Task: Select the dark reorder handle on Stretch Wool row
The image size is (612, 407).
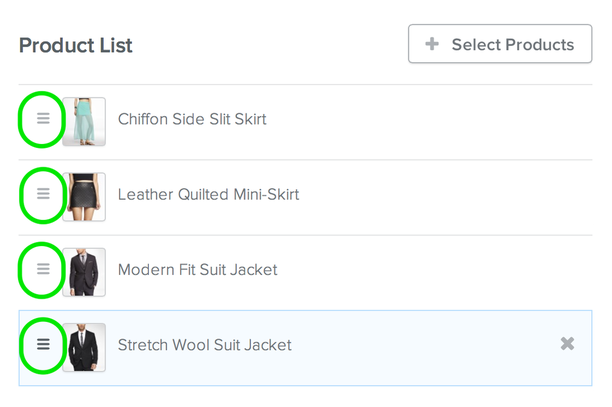Action: 43,344
